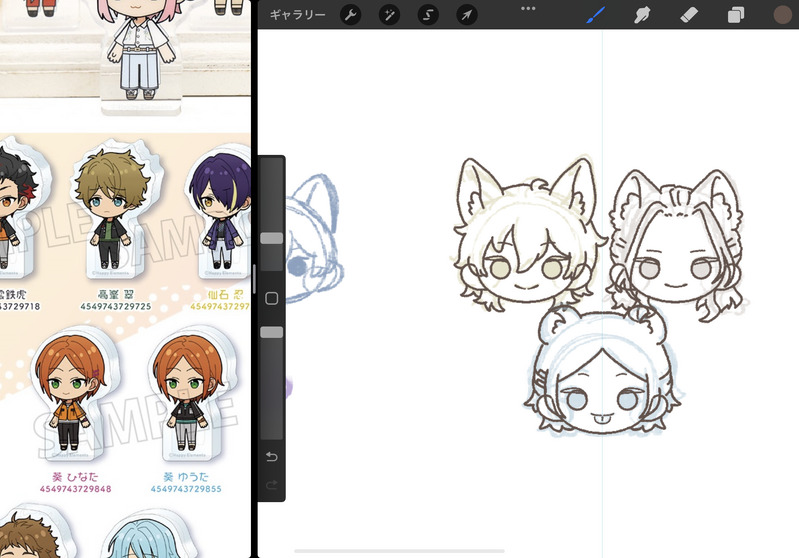Open the Actions wrench menu
799x558 pixels.
351,15
